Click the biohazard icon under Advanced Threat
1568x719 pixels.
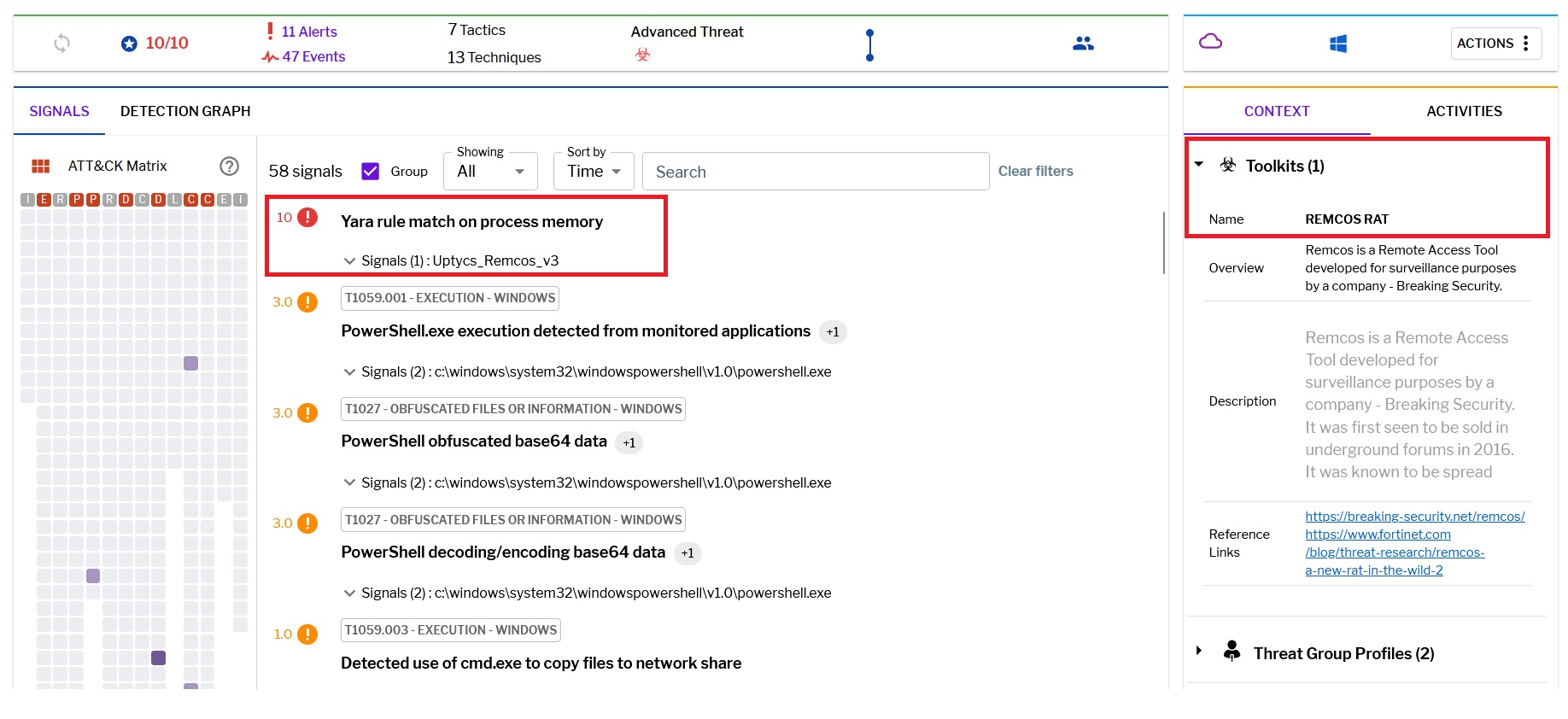(x=642, y=55)
